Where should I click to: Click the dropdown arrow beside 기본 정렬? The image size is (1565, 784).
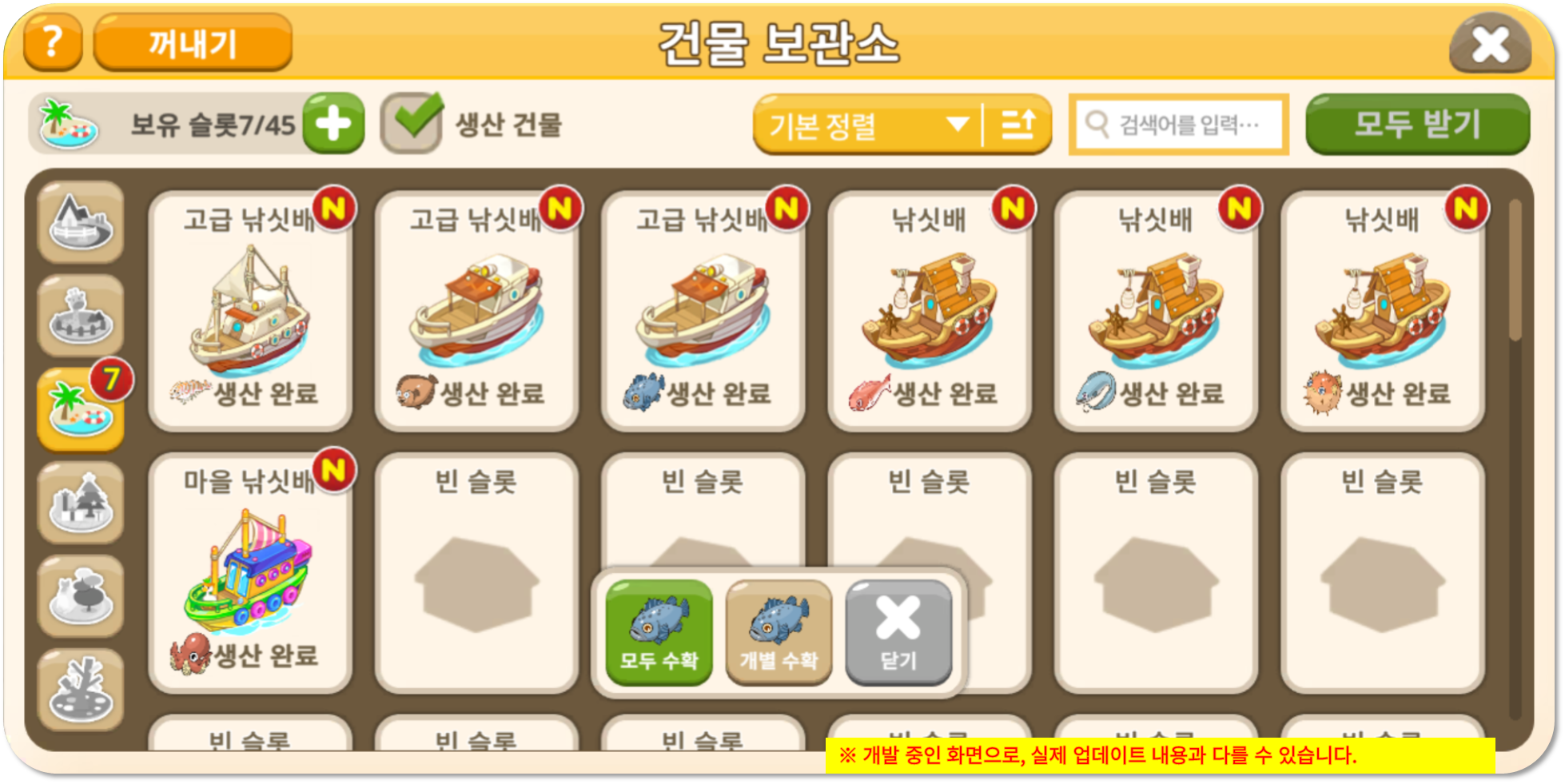click(x=958, y=125)
